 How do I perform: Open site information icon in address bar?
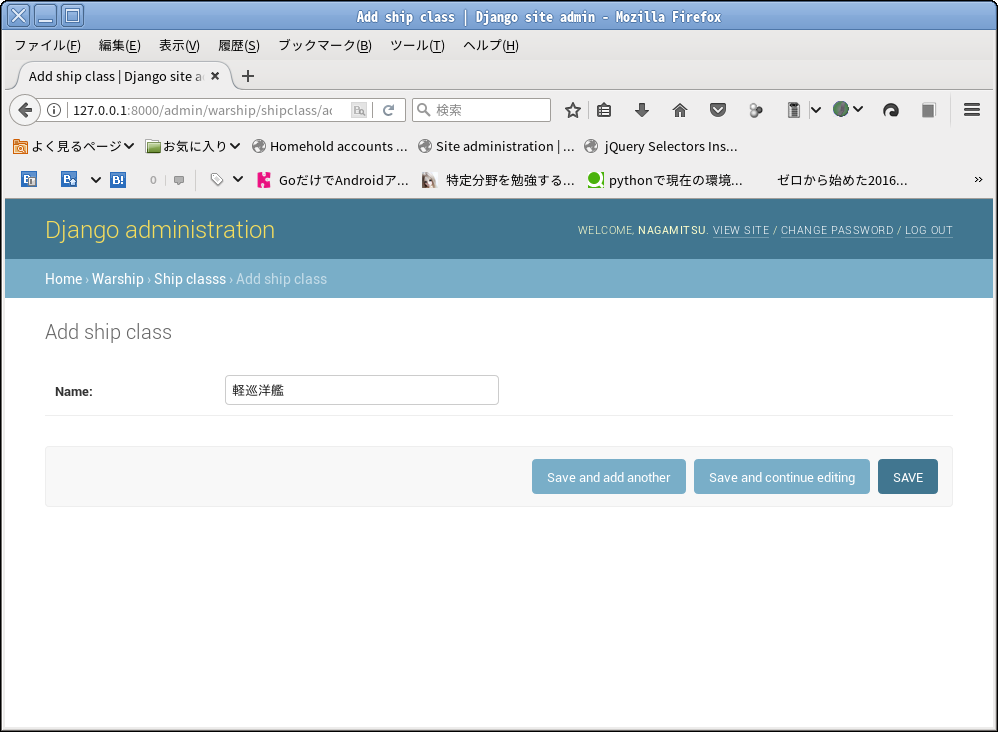tap(55, 110)
